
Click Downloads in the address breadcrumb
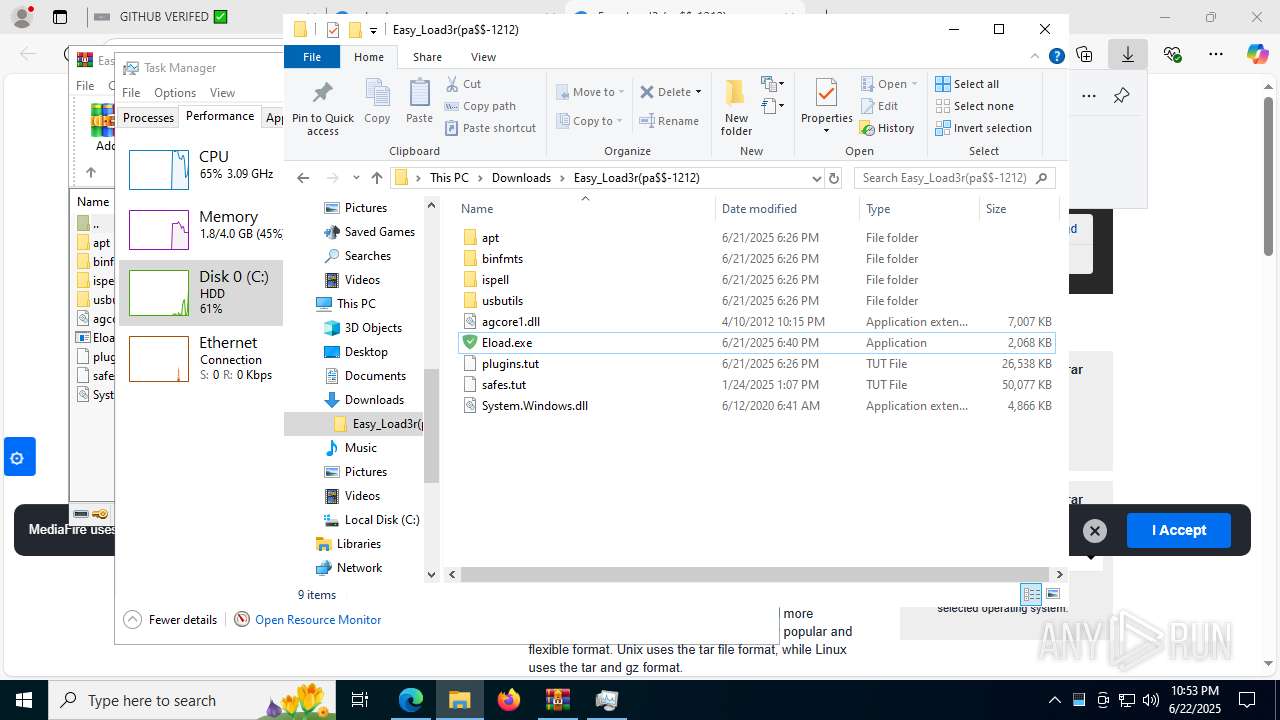tap(521, 178)
